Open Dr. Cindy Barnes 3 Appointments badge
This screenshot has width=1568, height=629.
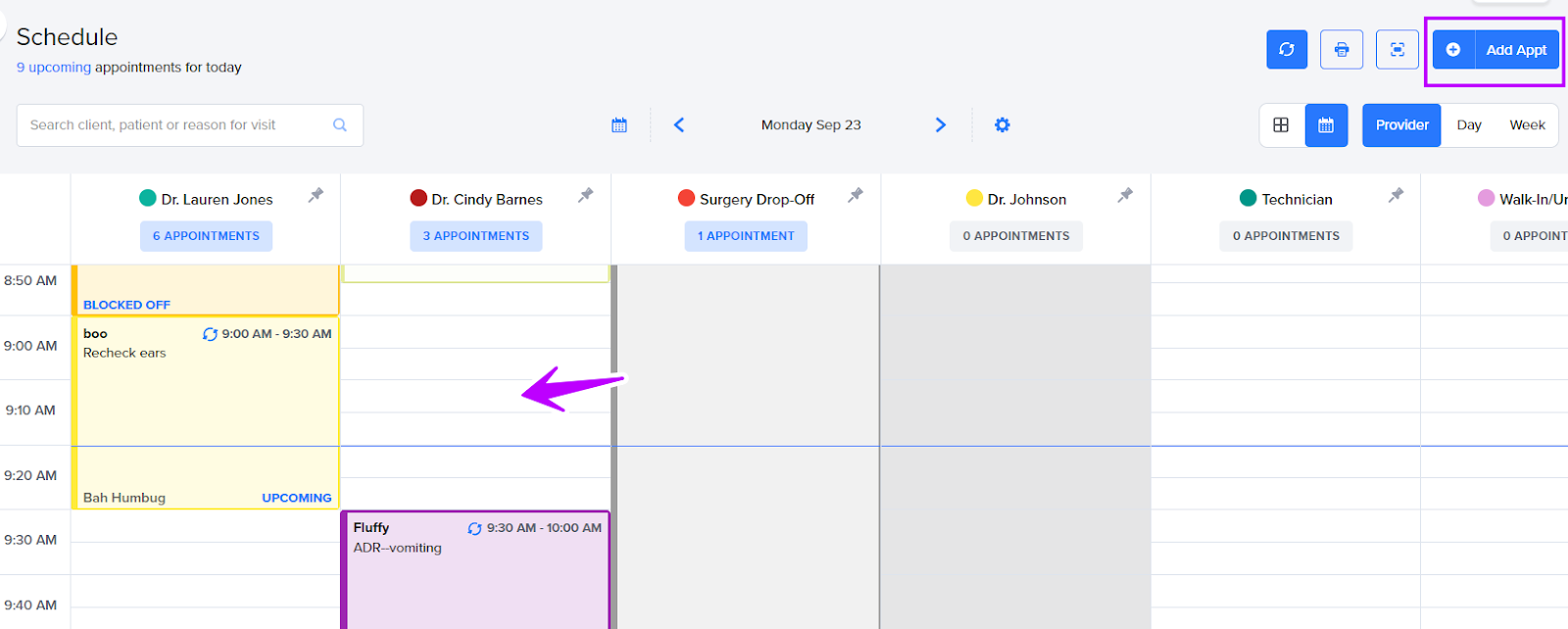pyautogui.click(x=475, y=236)
